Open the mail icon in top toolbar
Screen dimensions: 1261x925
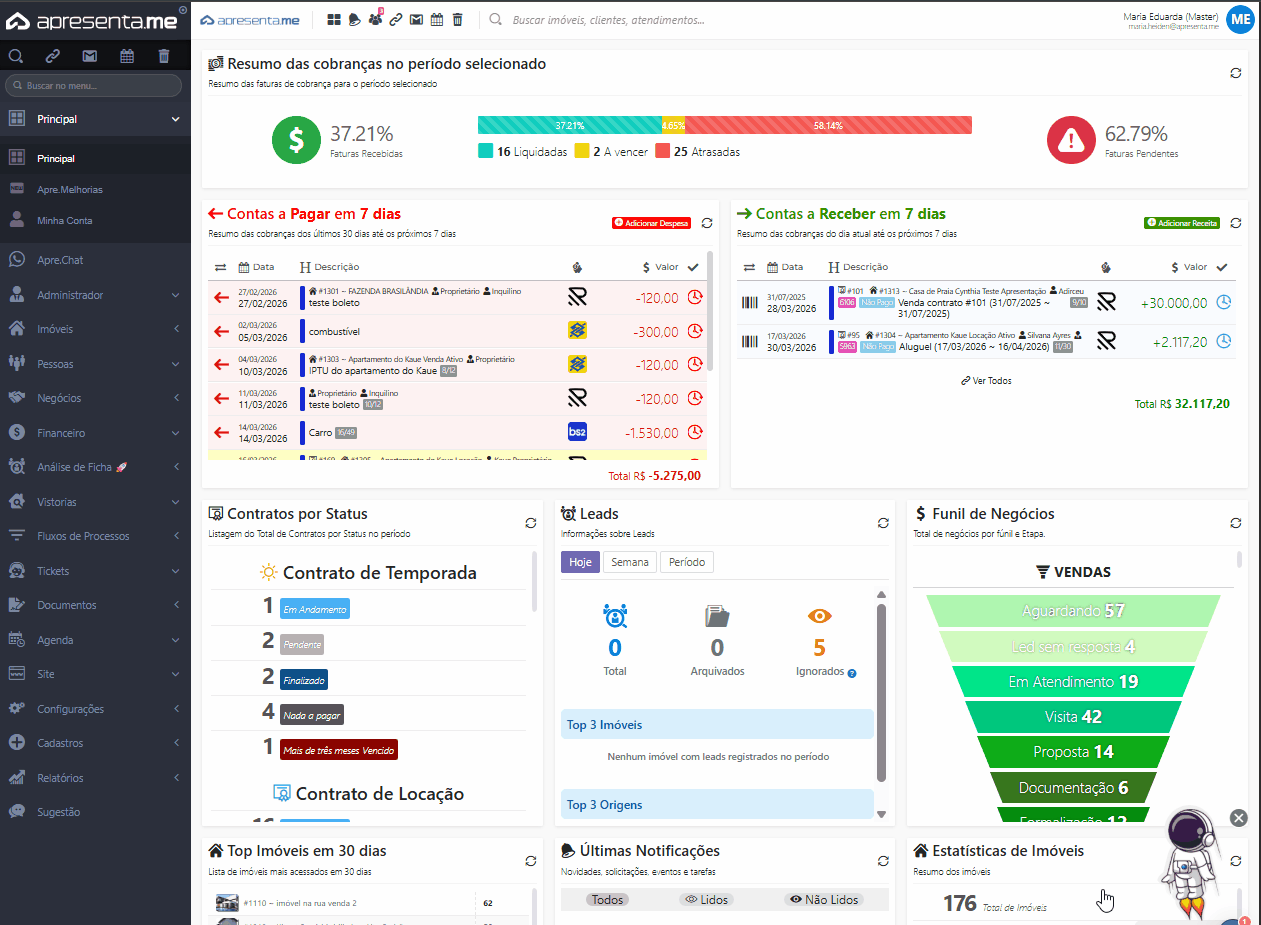pyautogui.click(x=416, y=19)
